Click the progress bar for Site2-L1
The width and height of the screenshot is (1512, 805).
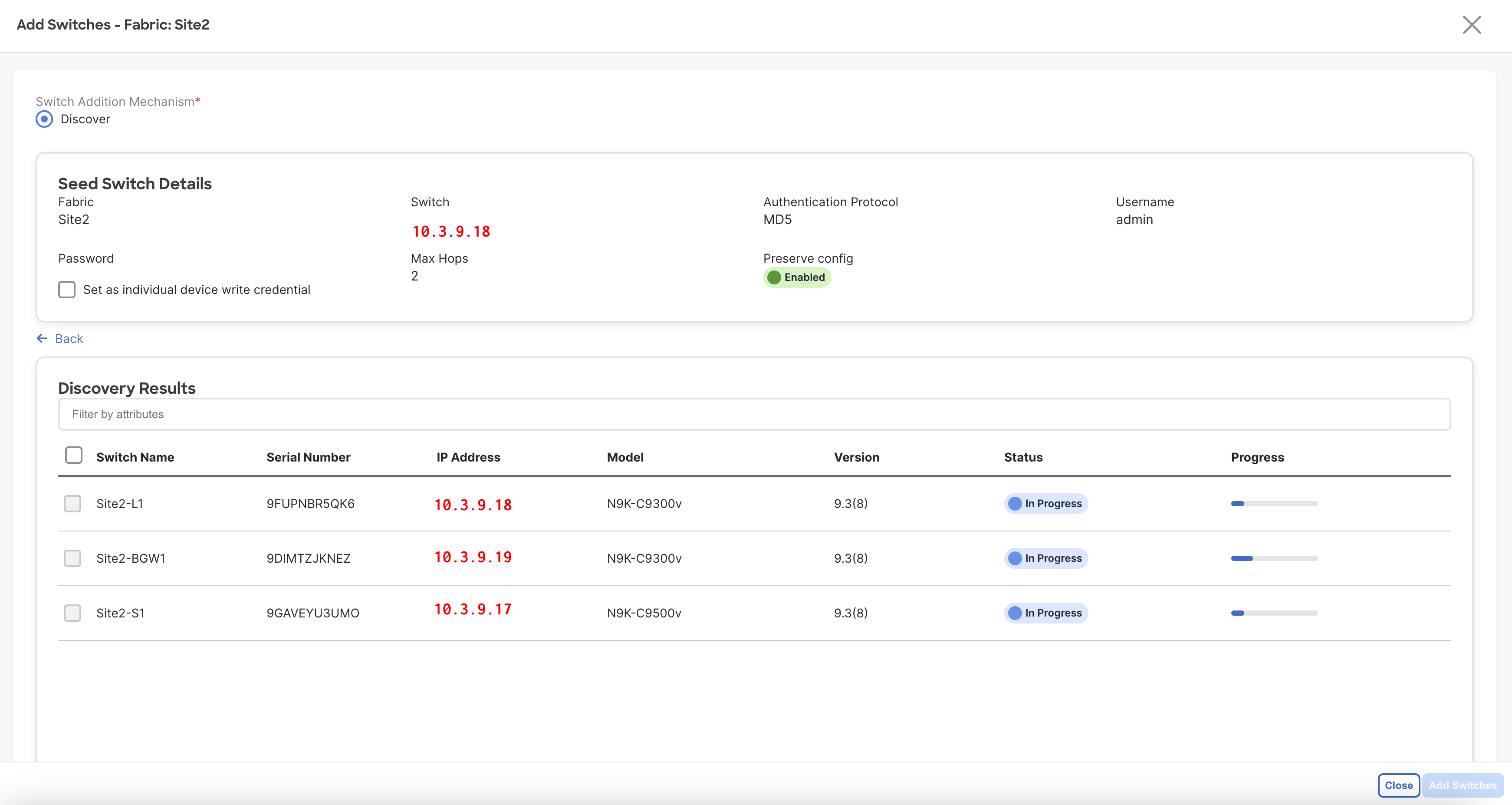click(x=1274, y=503)
